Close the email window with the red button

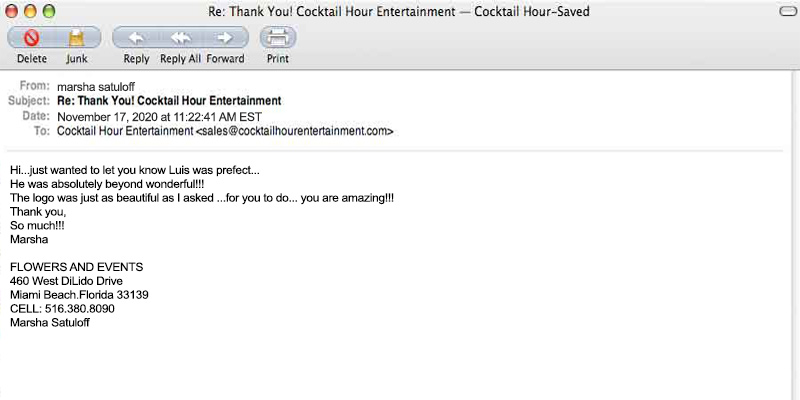pyautogui.click(x=12, y=11)
